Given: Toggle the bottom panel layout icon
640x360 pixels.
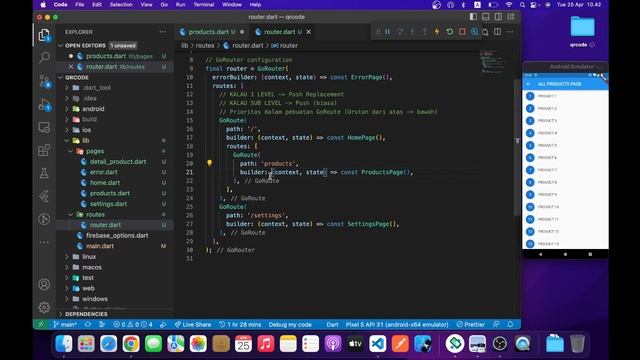Looking at the screenshot, I should (486, 17).
